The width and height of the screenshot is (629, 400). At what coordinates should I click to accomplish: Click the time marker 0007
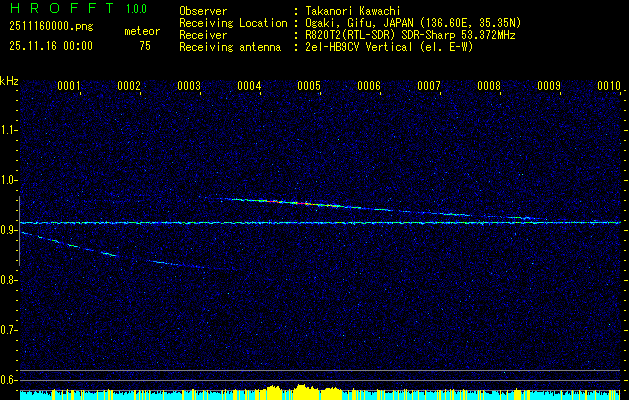(x=429, y=86)
